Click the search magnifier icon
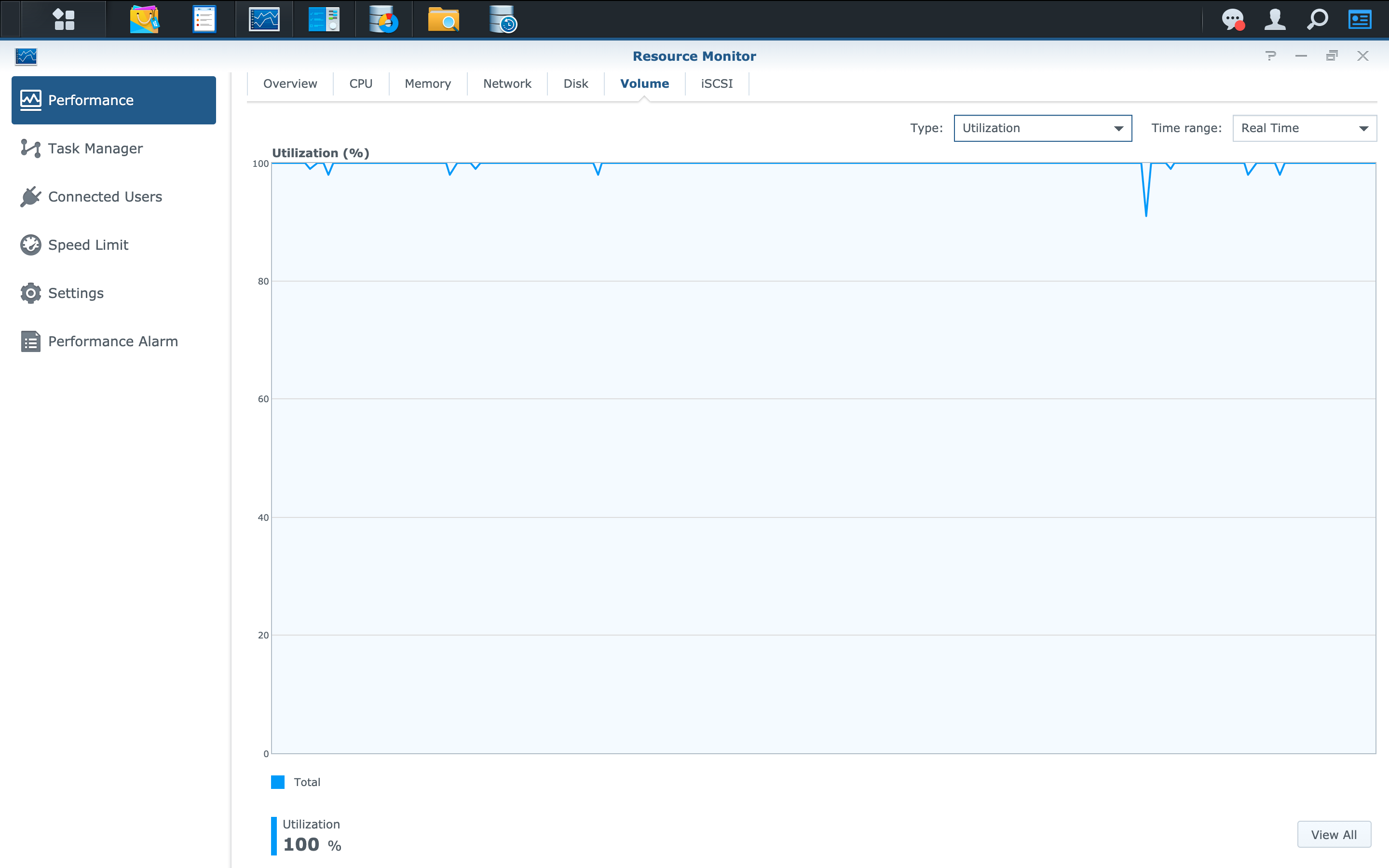The image size is (1389, 868). (1317, 19)
